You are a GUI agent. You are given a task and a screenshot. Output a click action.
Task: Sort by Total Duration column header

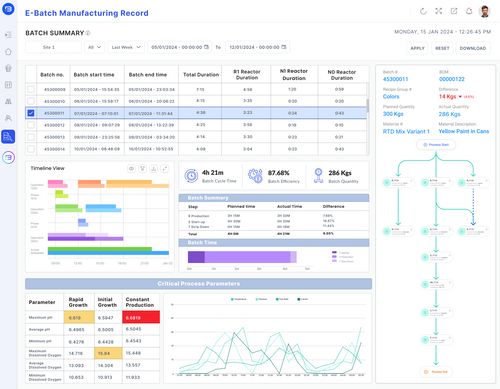tap(201, 75)
